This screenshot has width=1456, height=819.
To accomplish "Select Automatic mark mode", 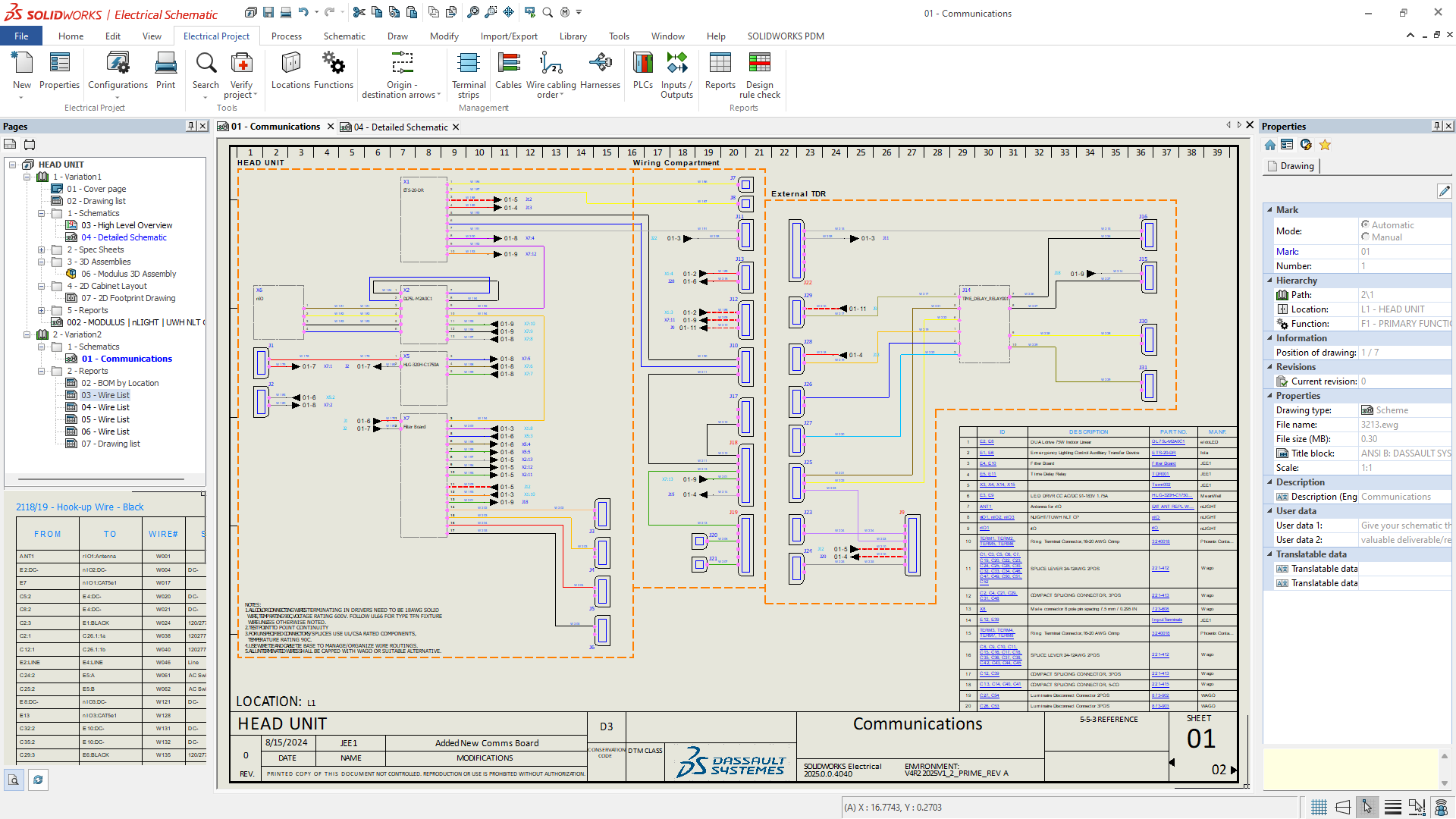I will pyautogui.click(x=1363, y=224).
